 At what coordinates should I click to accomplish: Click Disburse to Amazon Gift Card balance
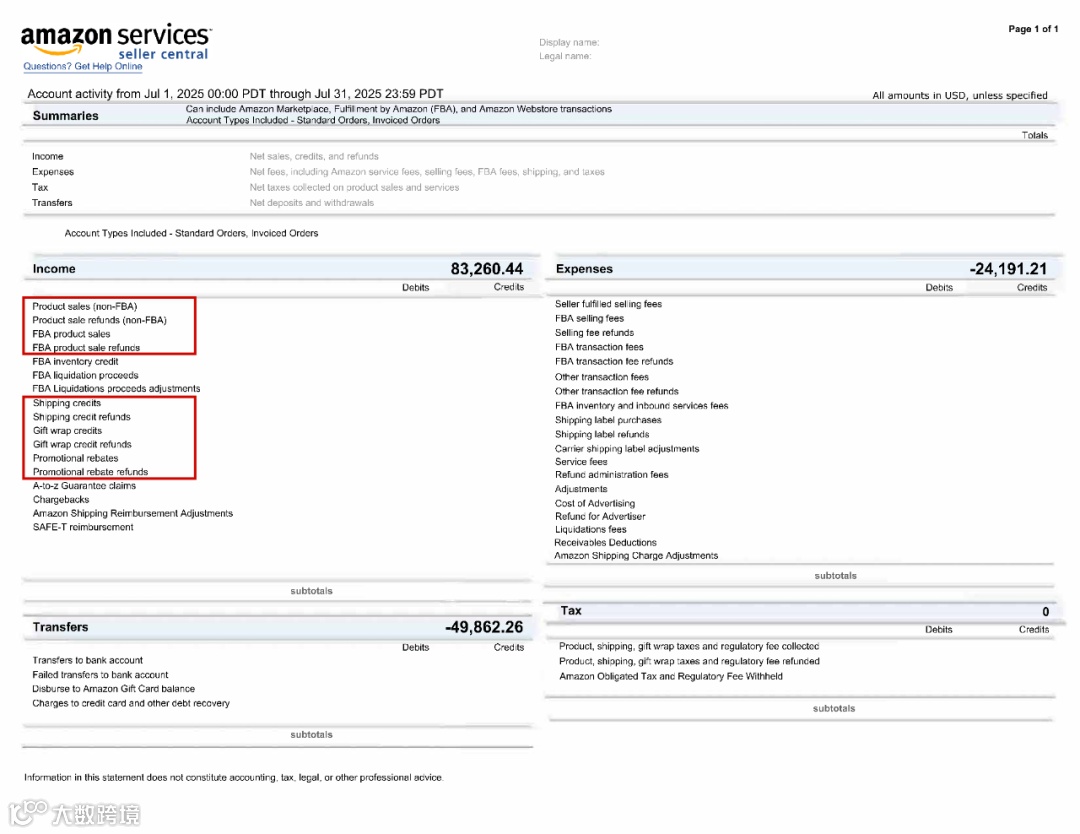tap(114, 689)
